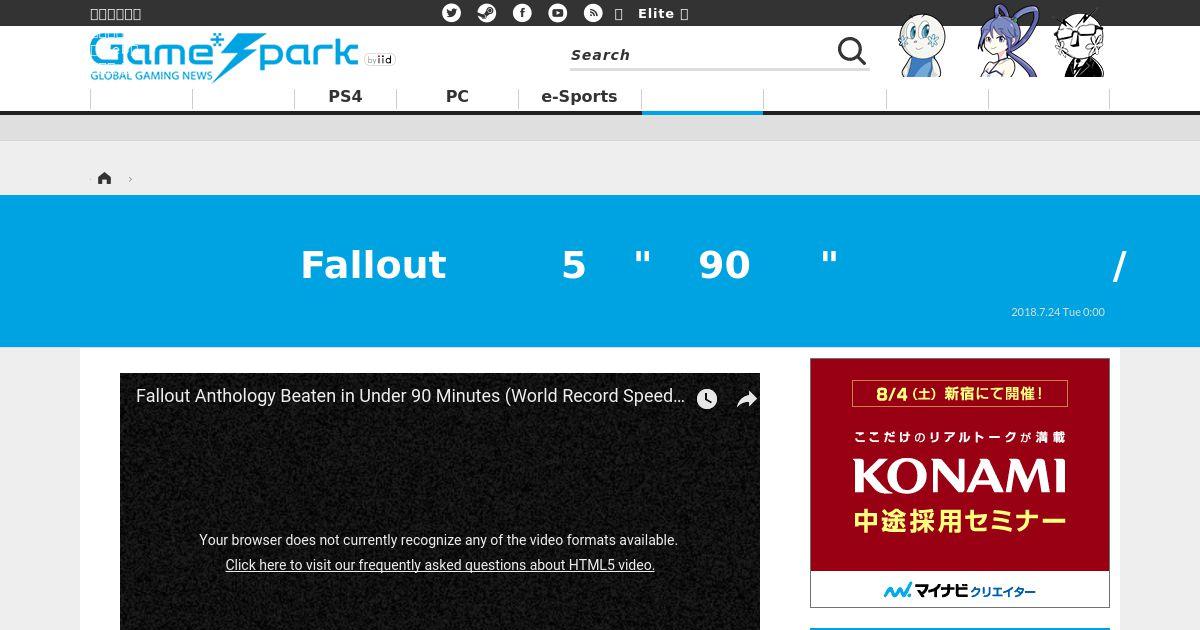The image size is (1200, 630).
Task: Go home via breadcrumb house icon
Action: [x=104, y=178]
